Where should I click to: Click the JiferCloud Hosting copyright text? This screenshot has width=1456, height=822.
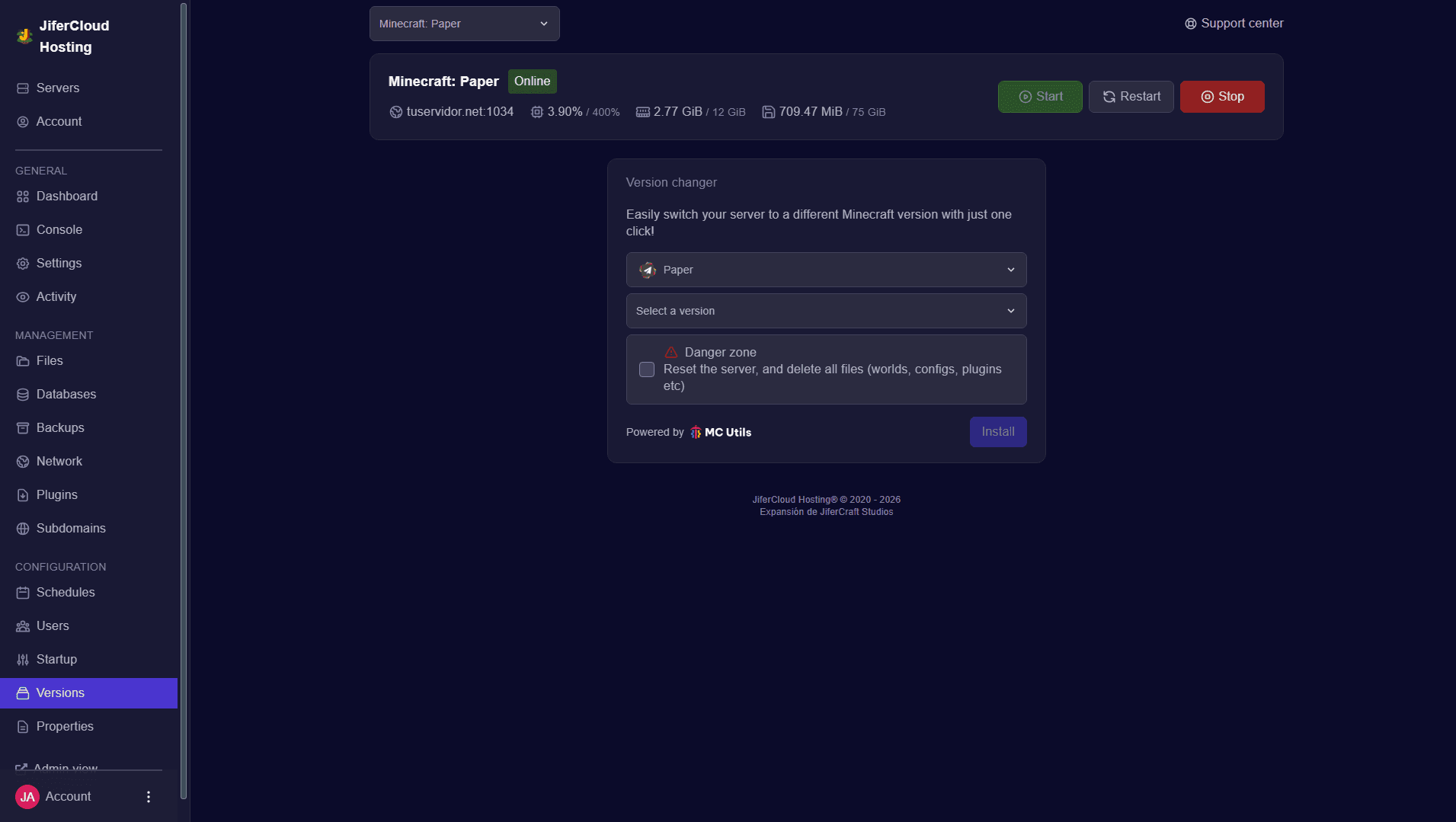[827, 500]
